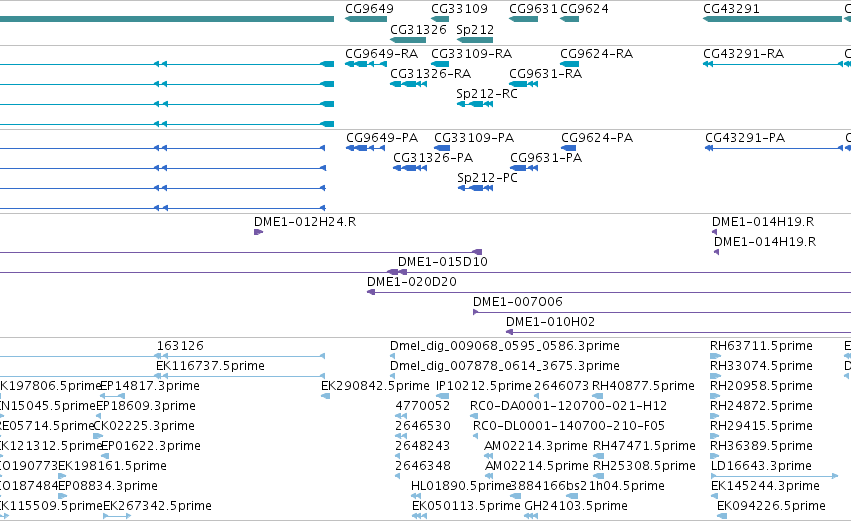Viewport: 851px width, 521px height.
Task: Click the CG43291-RA transcript label
Action: click(744, 54)
